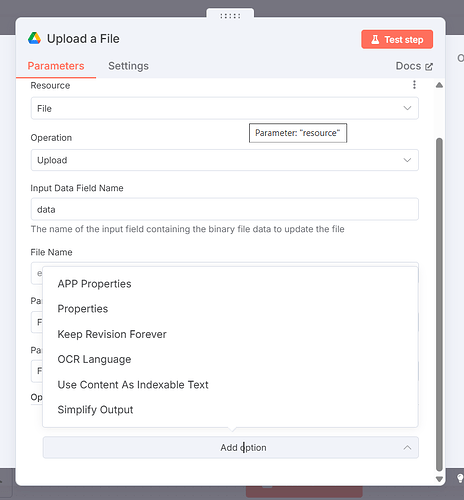Click the scroll up arrow
464x500 pixels.
tap(439, 85)
